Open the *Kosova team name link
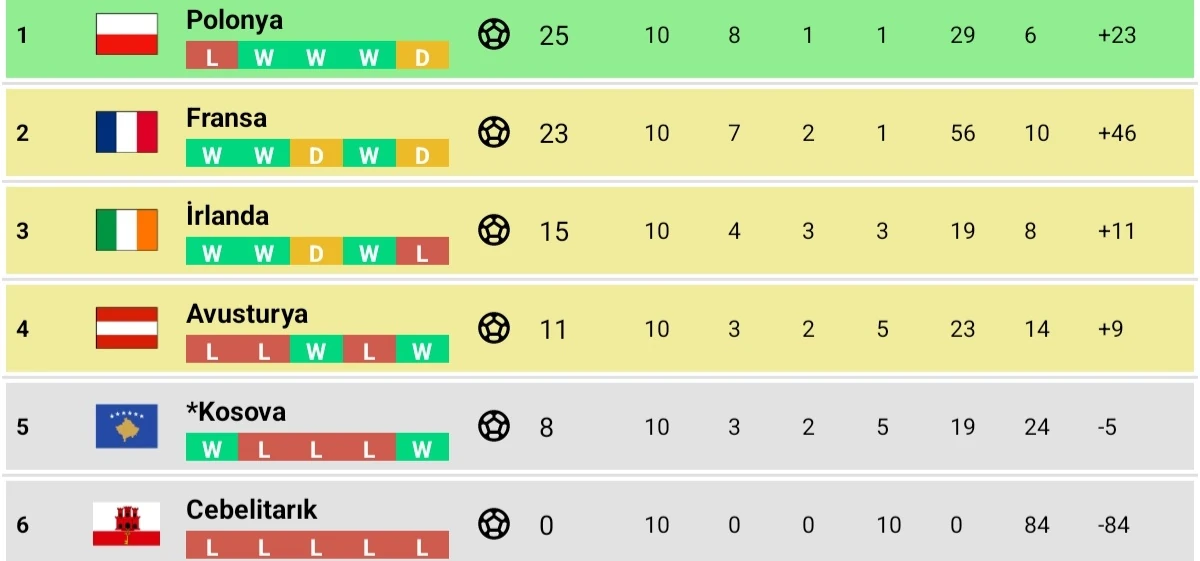This screenshot has height=561, width=1200. [x=236, y=412]
